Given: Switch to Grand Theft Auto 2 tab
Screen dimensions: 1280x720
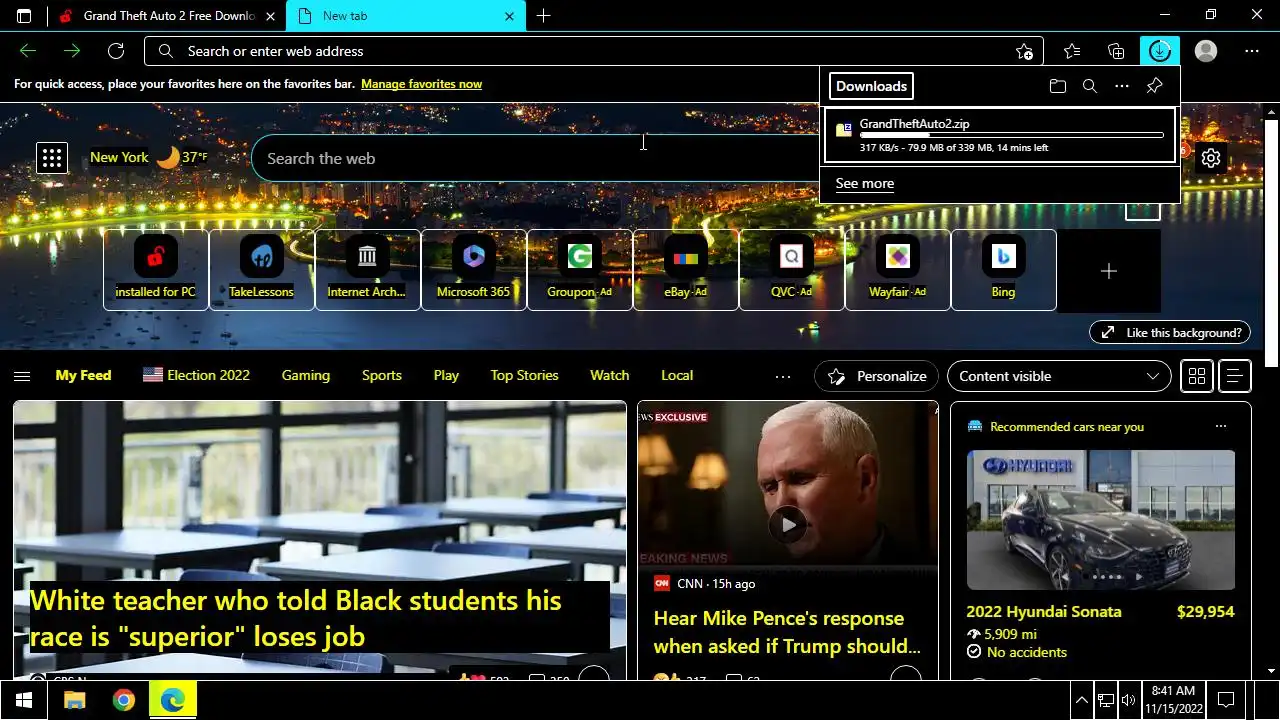Looking at the screenshot, I should coord(168,16).
